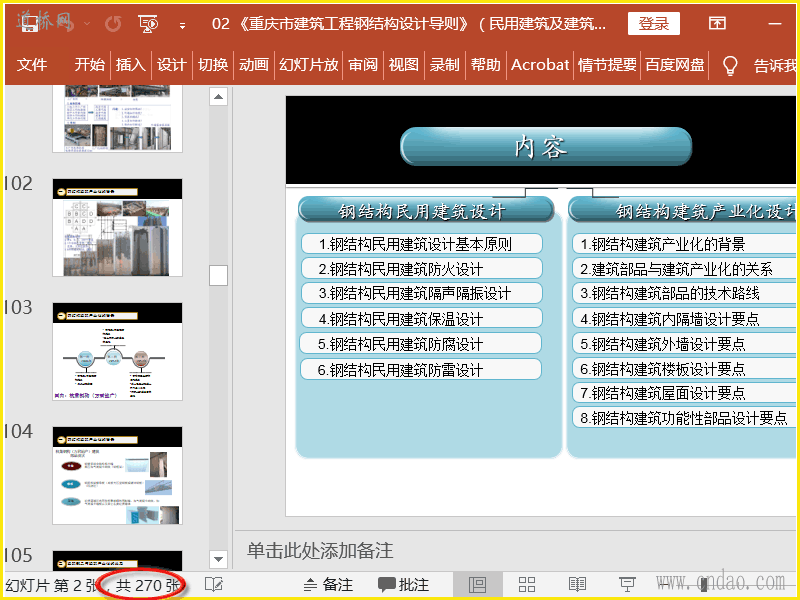Click 4.钢结构民用建筑保温设计 item
The width and height of the screenshot is (800, 600).
click(x=421, y=318)
